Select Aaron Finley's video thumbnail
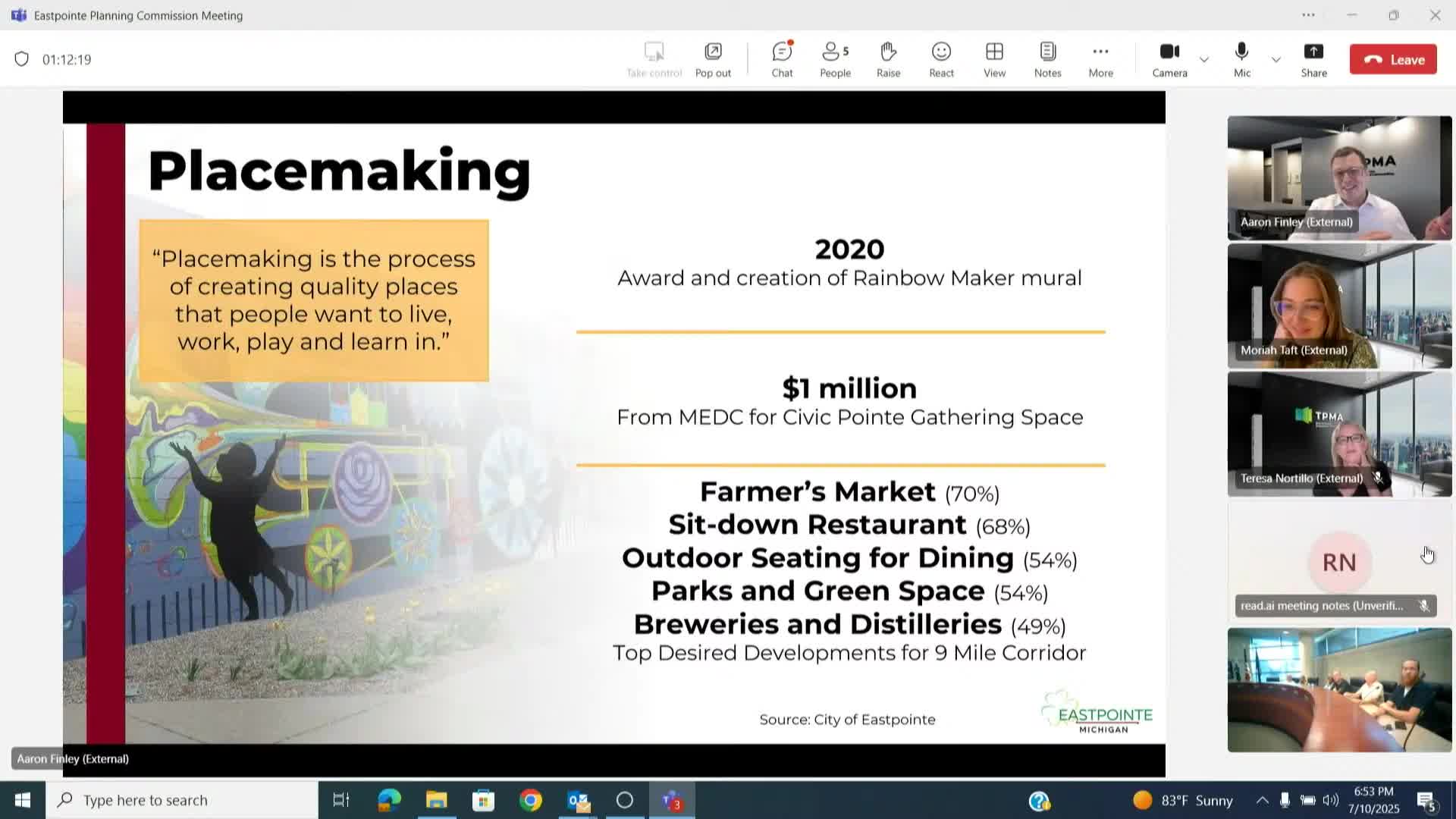Viewport: 1456px width, 819px height. pos(1339,178)
